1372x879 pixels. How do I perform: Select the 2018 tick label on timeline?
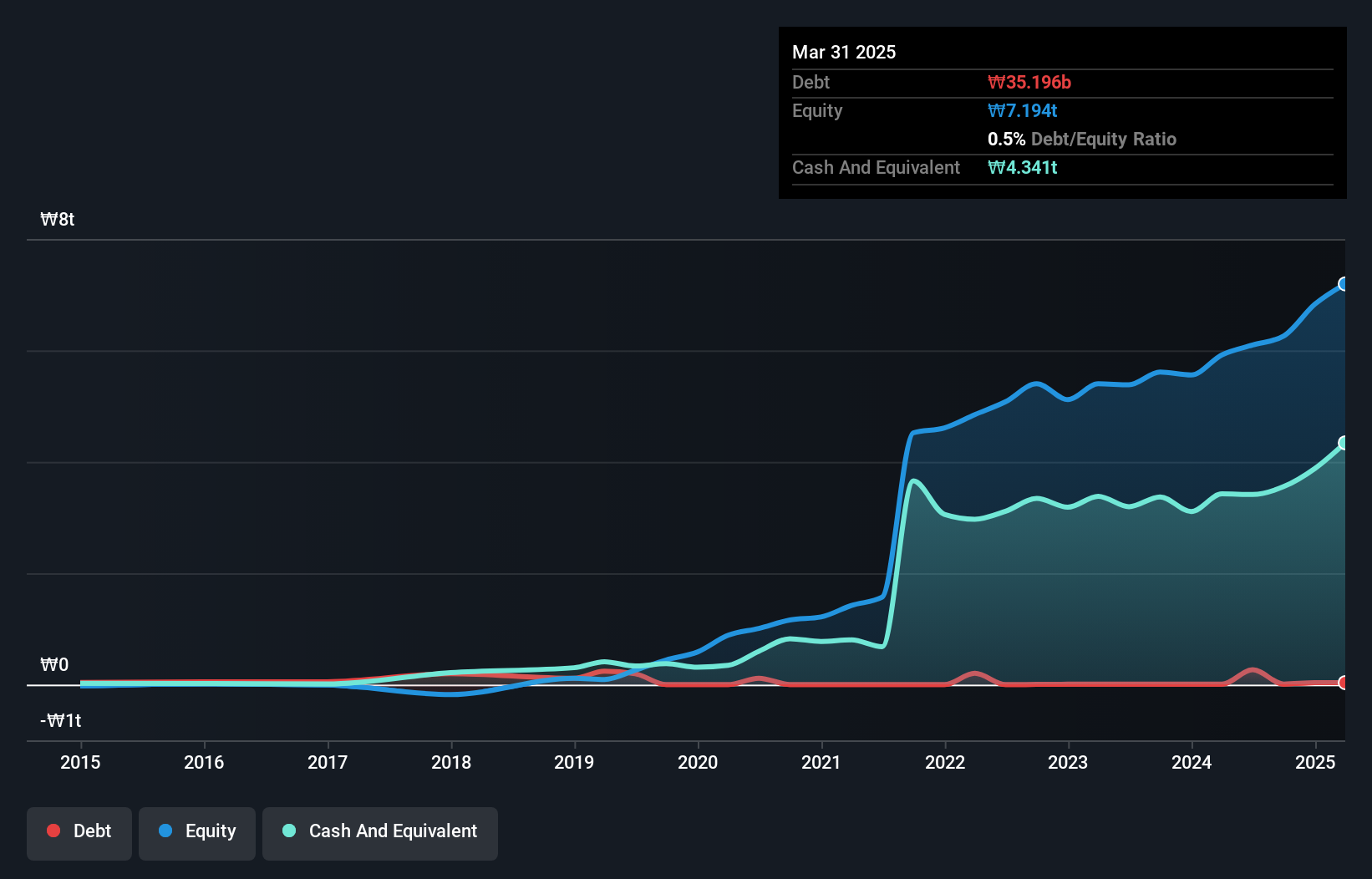pyautogui.click(x=451, y=762)
